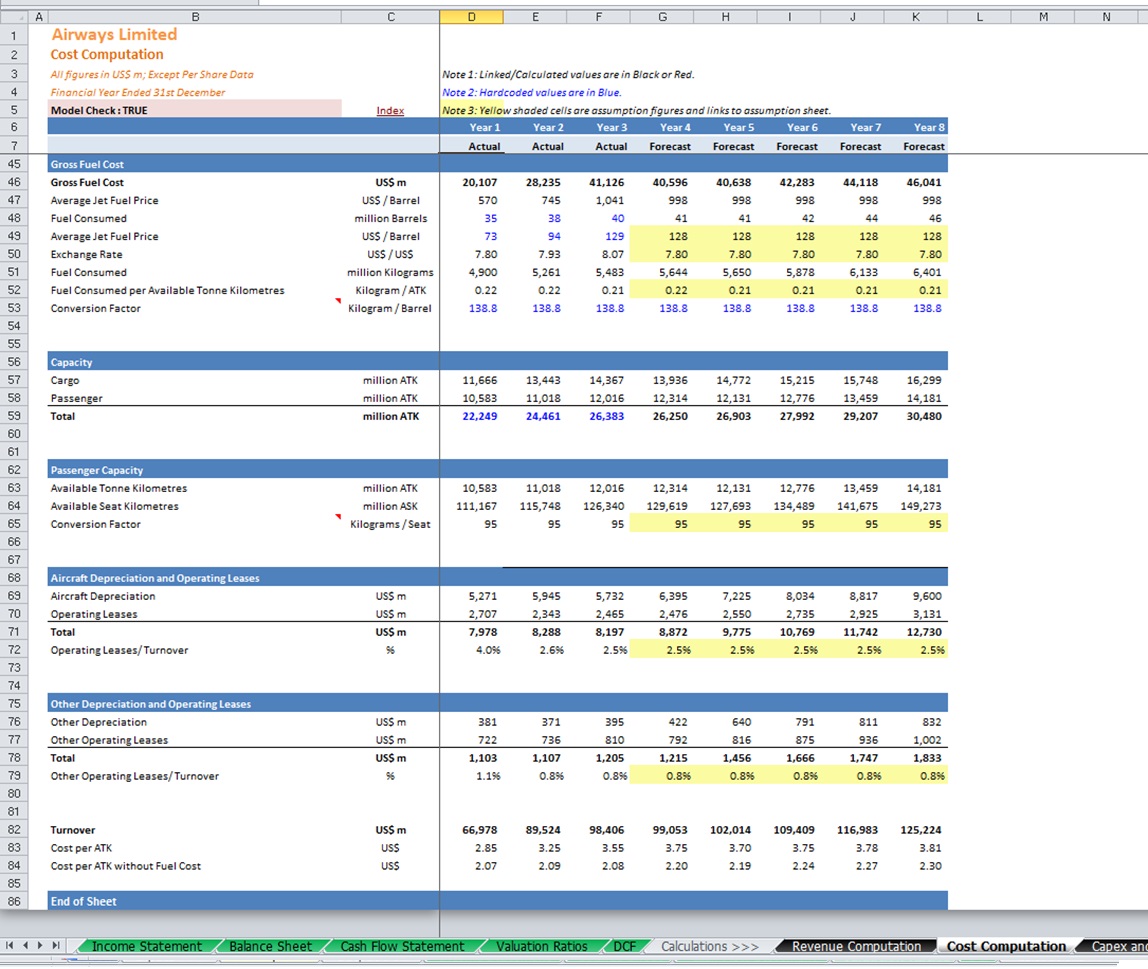Click Cost per ATK Year 1 value 2.85
The width and height of the screenshot is (1148, 969).
click(485, 848)
